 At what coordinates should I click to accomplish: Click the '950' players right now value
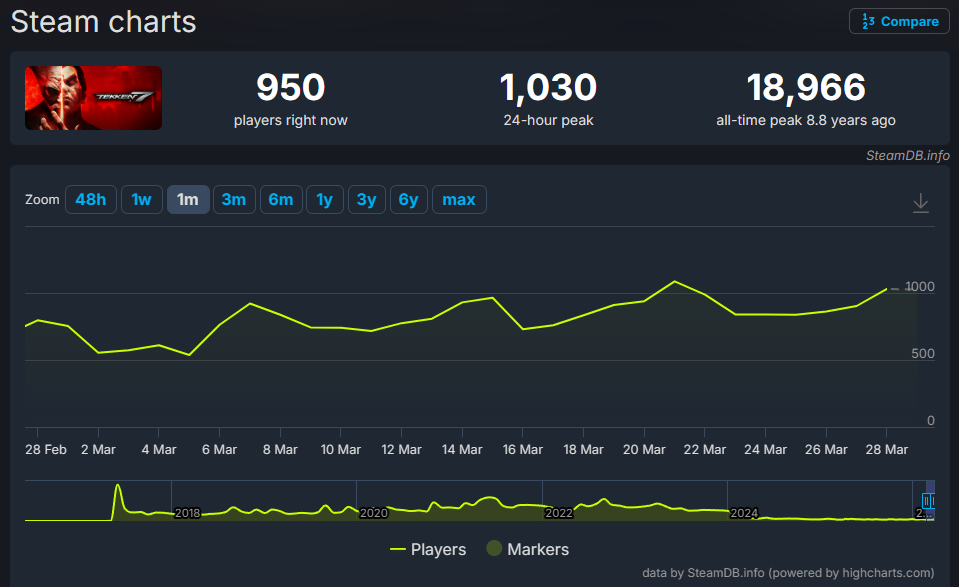(x=291, y=87)
